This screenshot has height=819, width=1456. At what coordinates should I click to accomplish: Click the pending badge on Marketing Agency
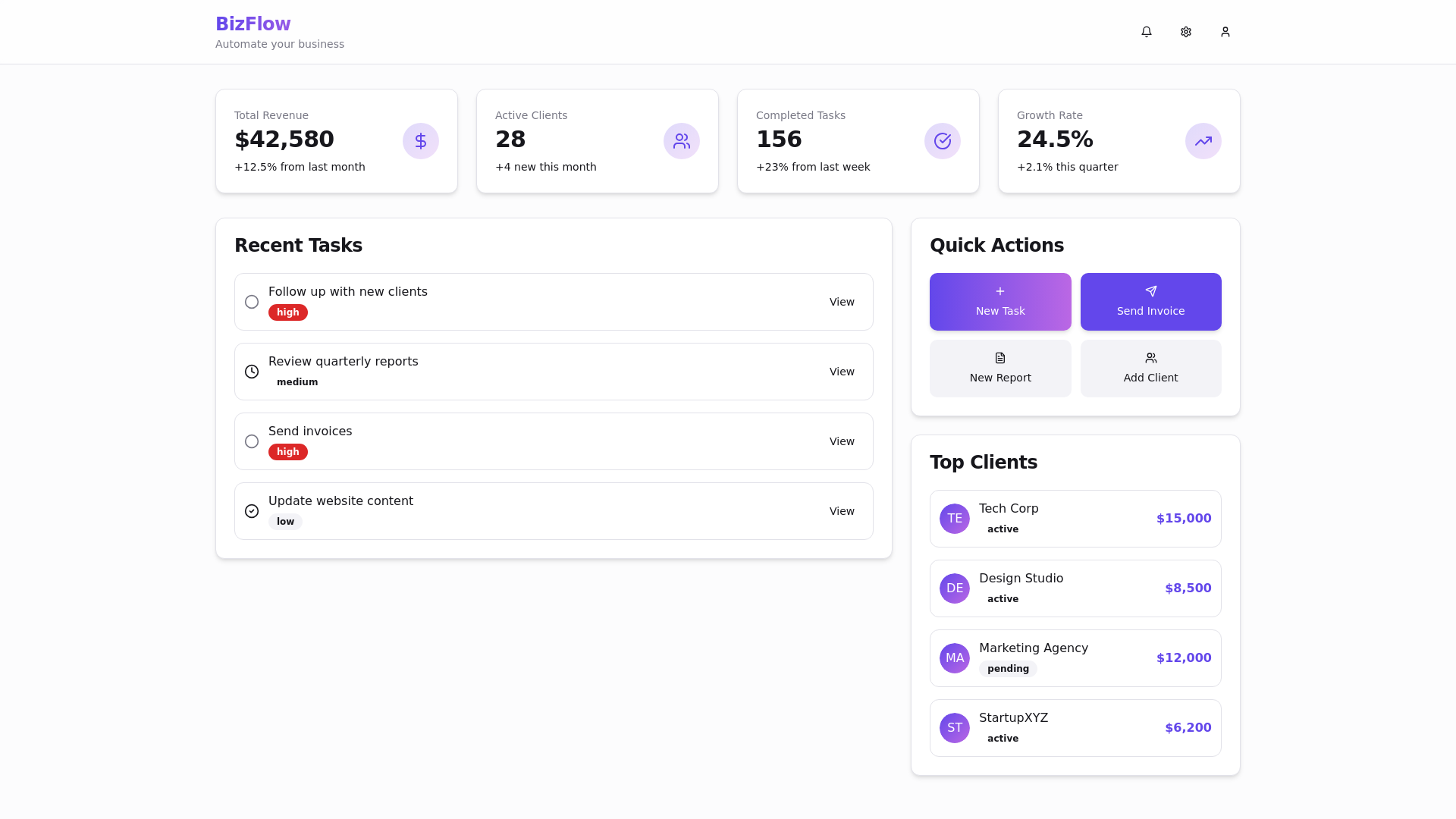(x=1008, y=668)
